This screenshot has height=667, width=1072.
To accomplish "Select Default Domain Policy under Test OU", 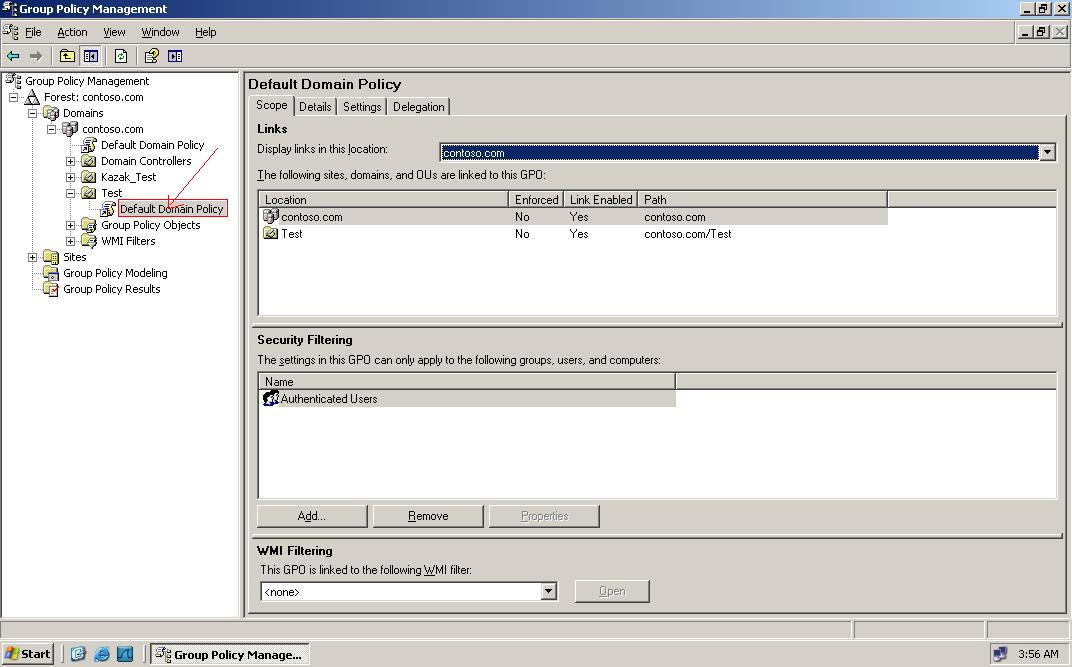I will (172, 209).
